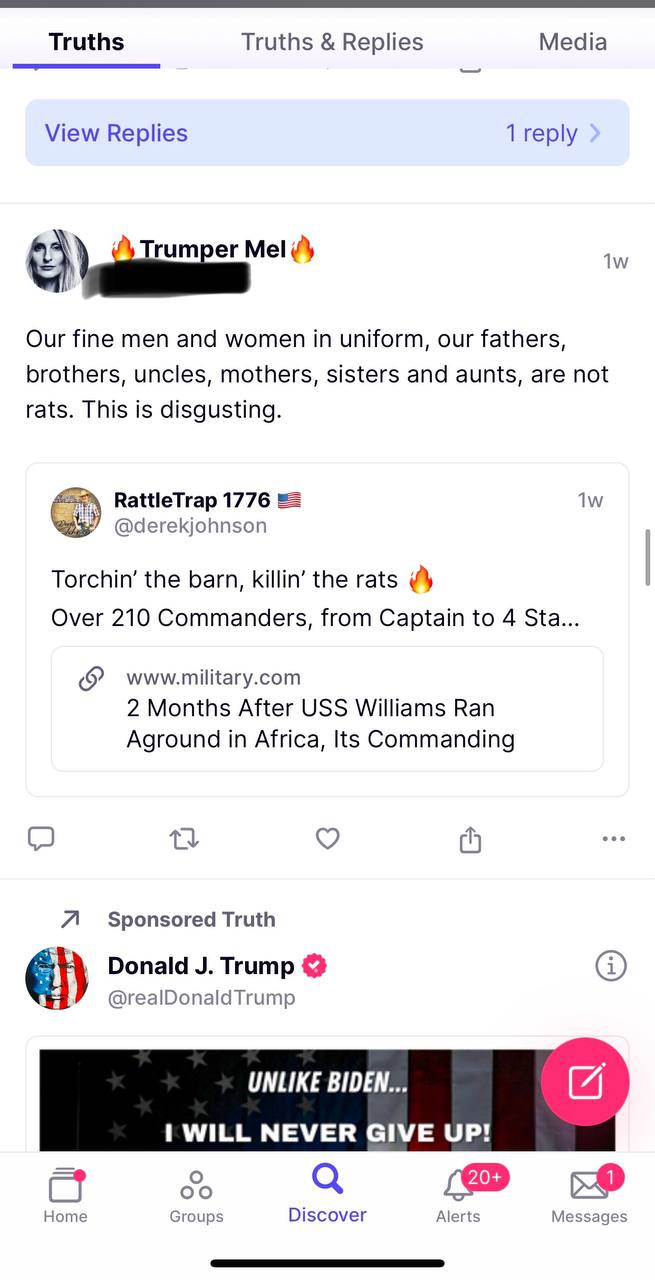Like the post with heart icon
This screenshot has width=655, height=1280.
(327, 840)
